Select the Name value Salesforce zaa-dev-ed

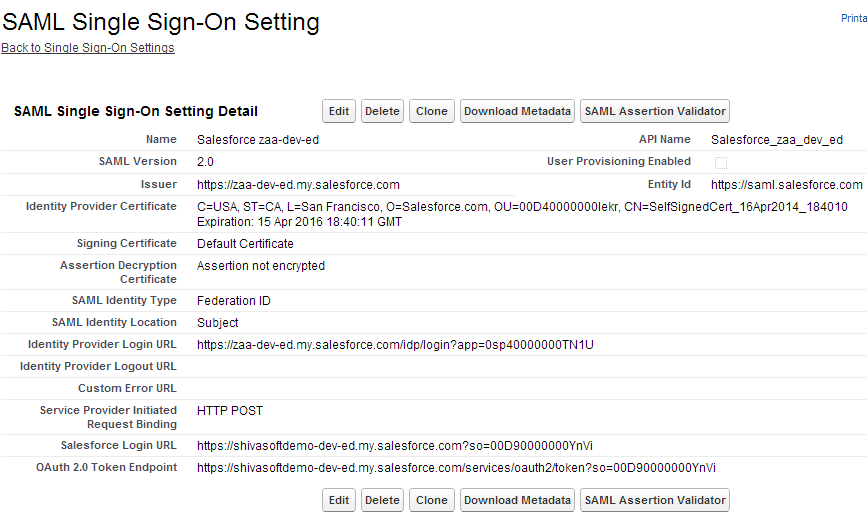click(258, 140)
